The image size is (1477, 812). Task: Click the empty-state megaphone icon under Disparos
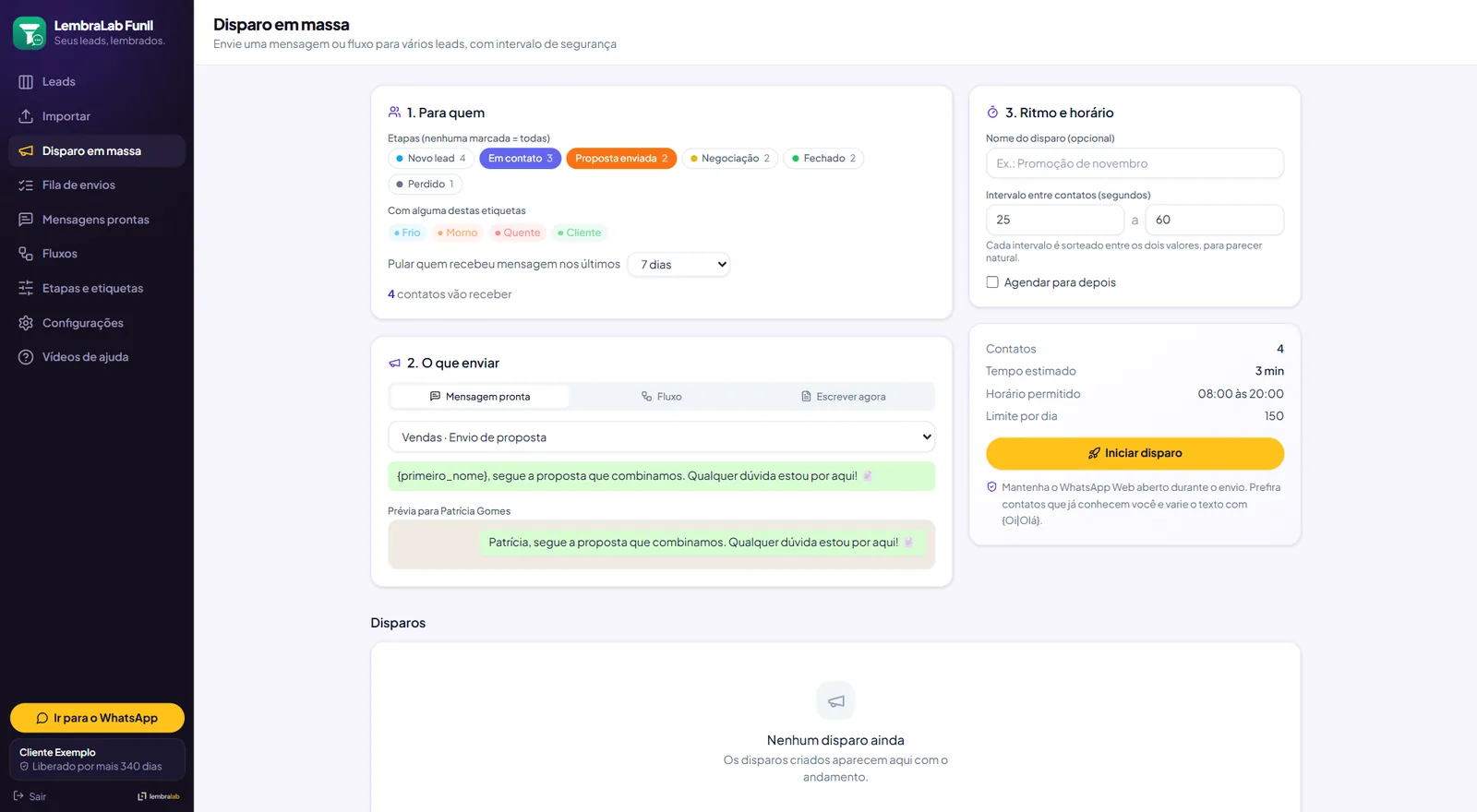[x=835, y=701]
